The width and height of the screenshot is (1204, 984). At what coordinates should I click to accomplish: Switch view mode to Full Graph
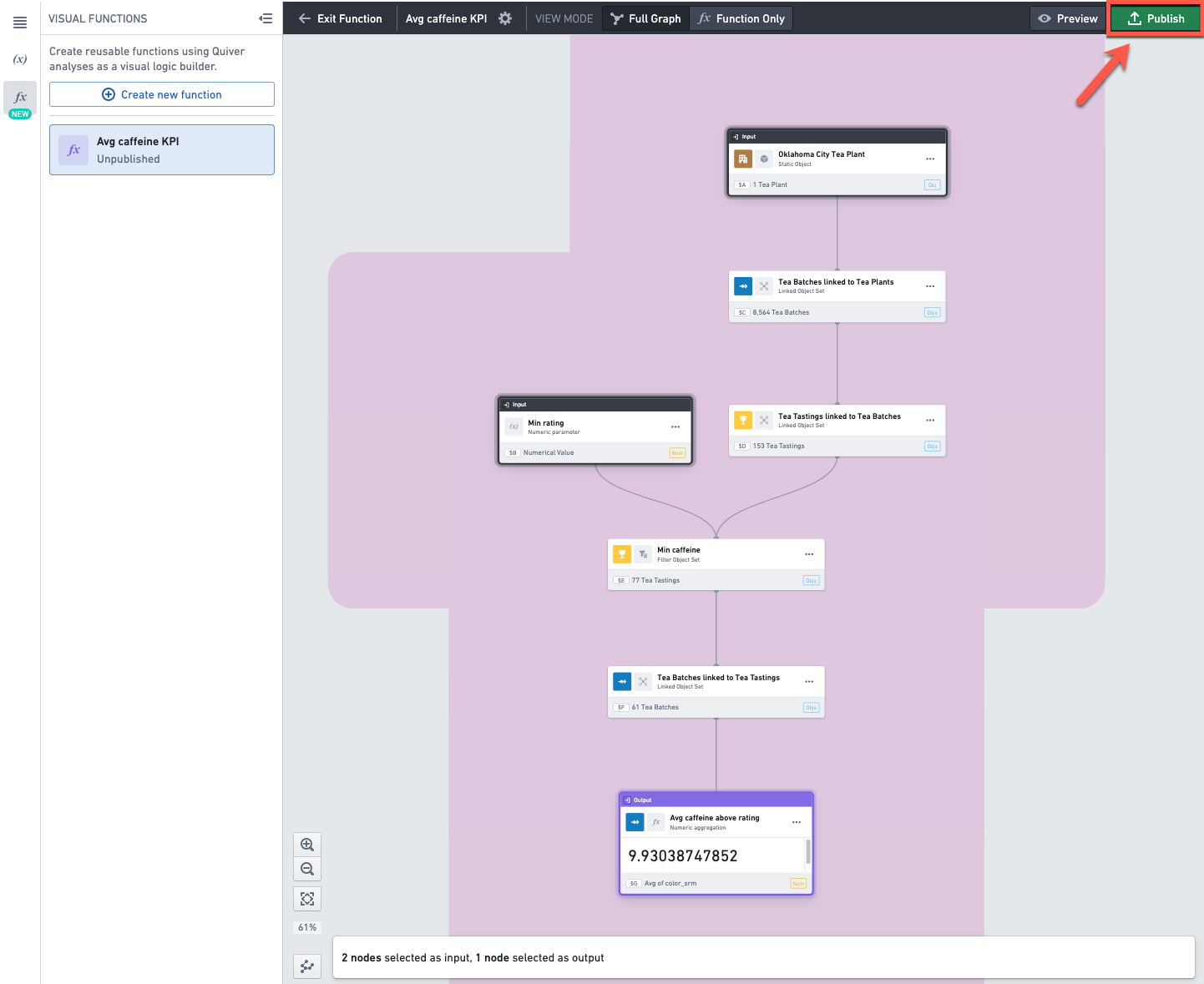[x=645, y=18]
